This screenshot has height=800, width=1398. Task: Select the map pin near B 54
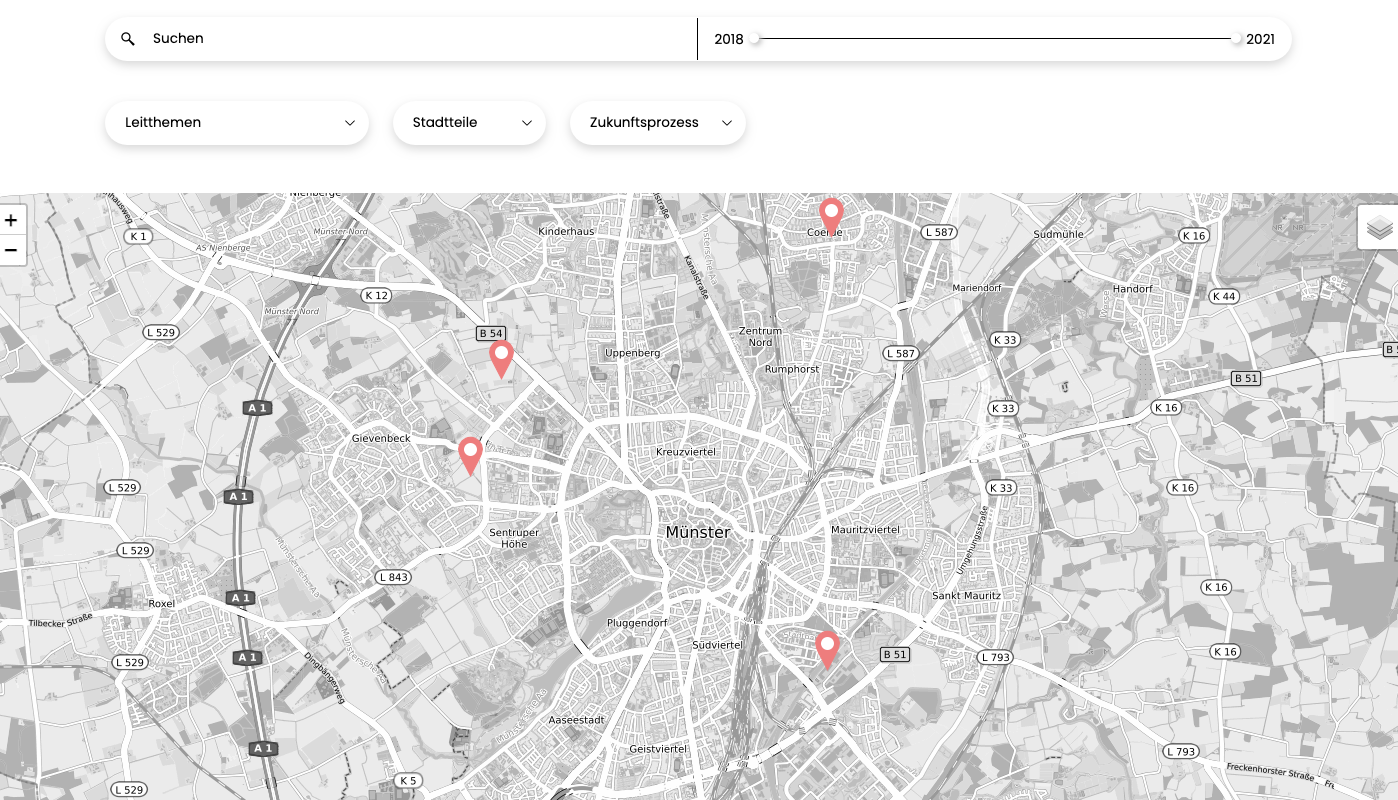[x=501, y=359]
